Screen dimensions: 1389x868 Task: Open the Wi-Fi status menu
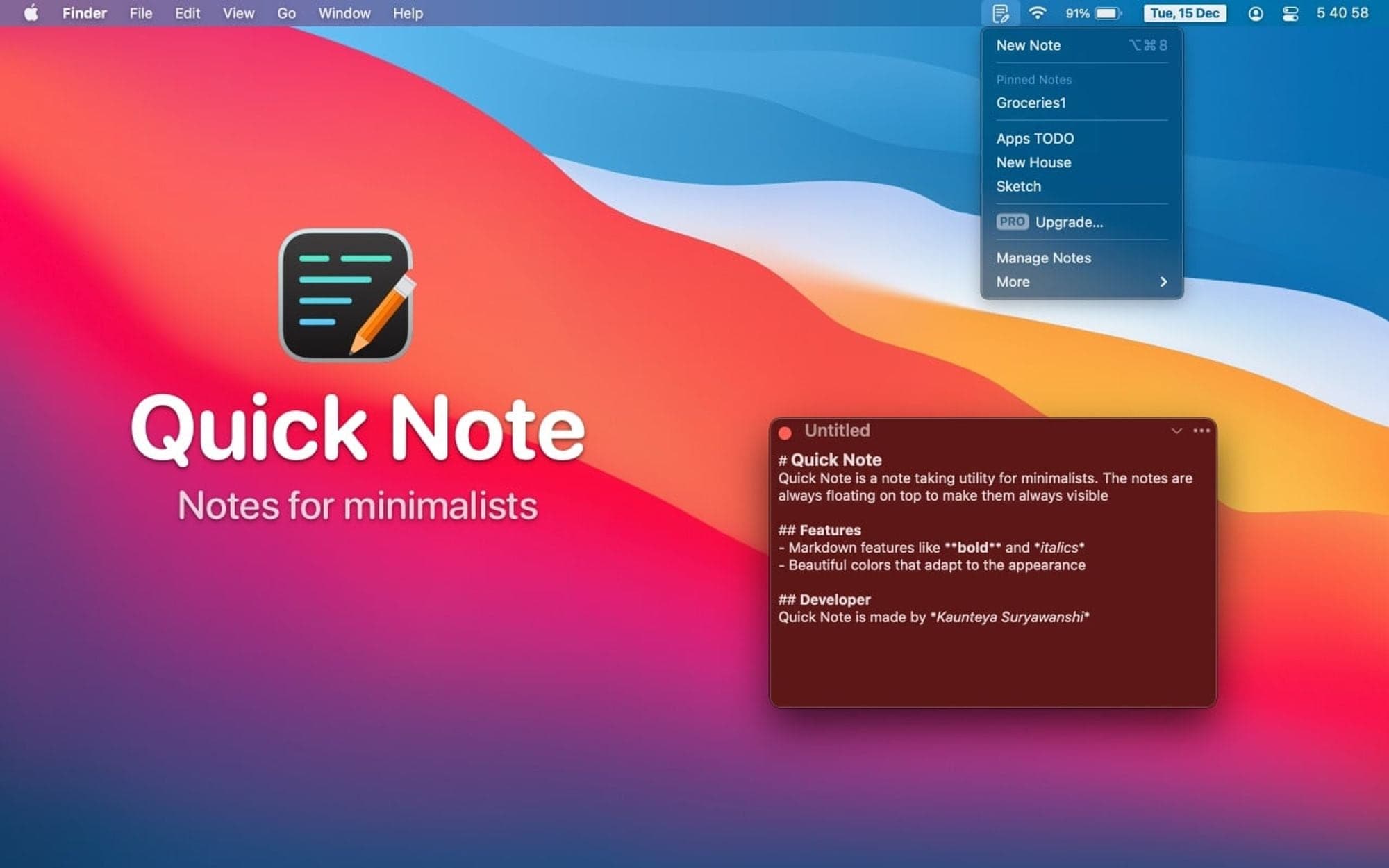click(1038, 13)
